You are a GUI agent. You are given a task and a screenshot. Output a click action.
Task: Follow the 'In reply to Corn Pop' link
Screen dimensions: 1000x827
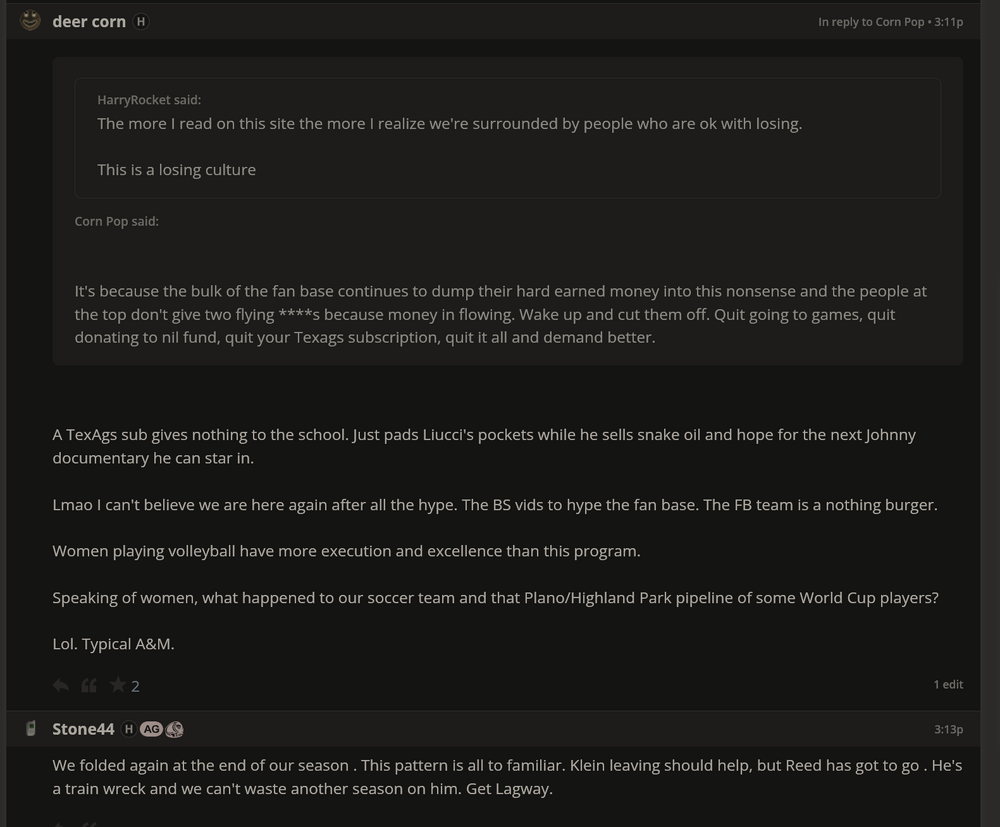coord(871,22)
